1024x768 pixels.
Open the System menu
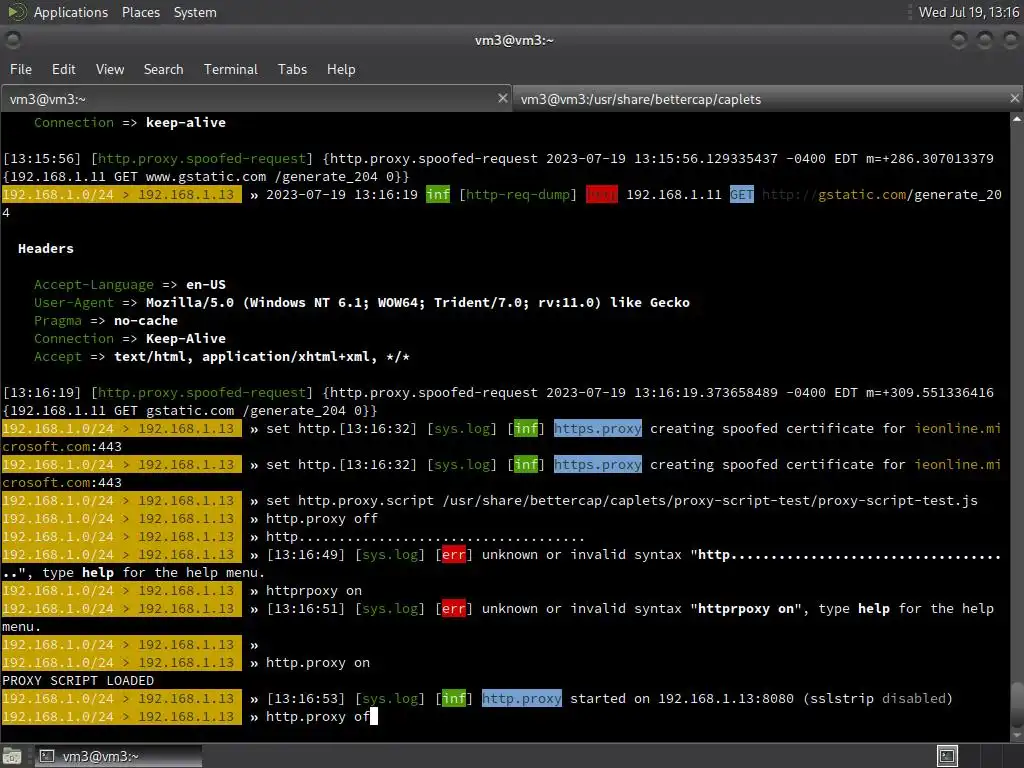pyautogui.click(x=195, y=12)
